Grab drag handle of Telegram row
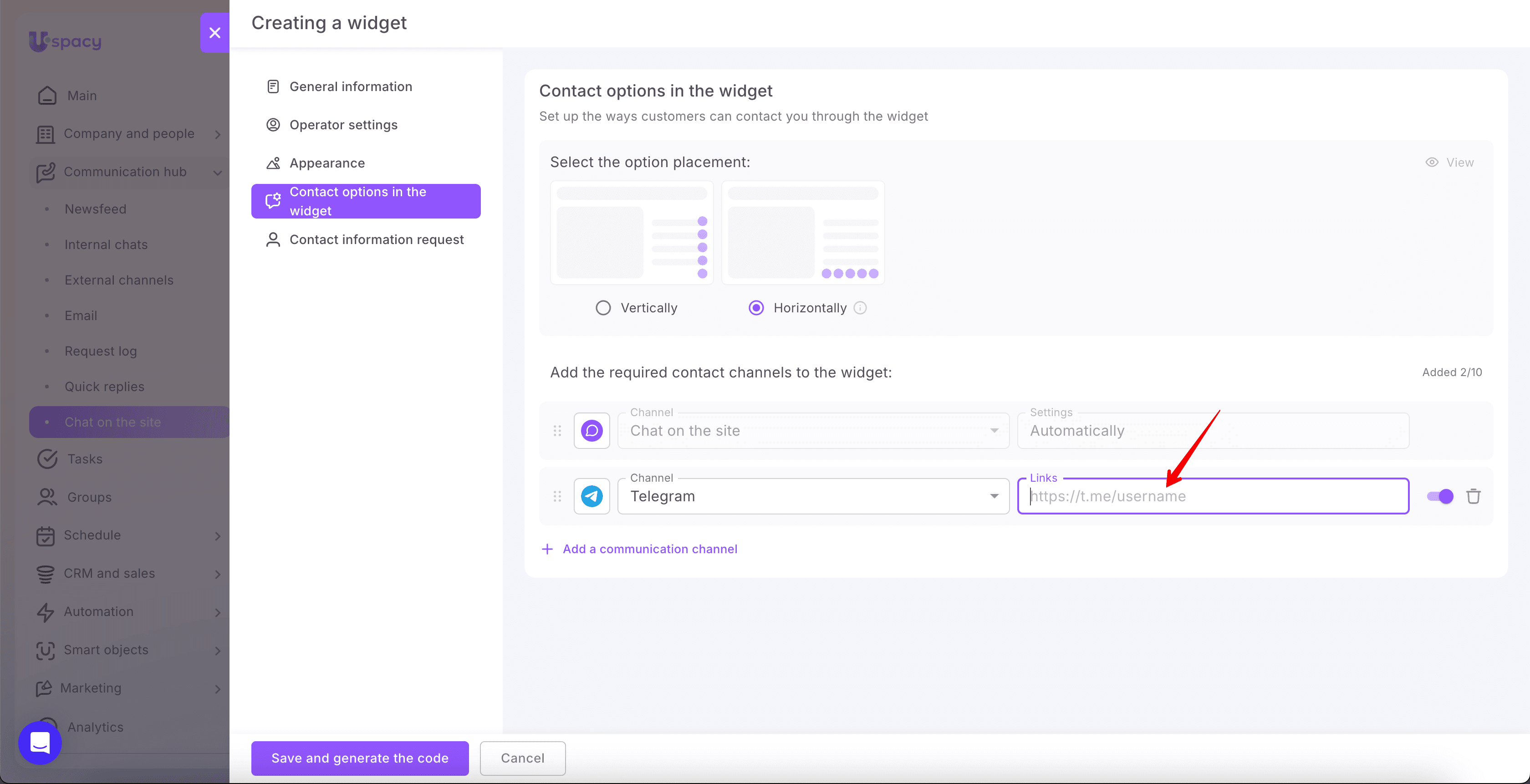Image resolution: width=1530 pixels, height=784 pixels. tap(557, 496)
